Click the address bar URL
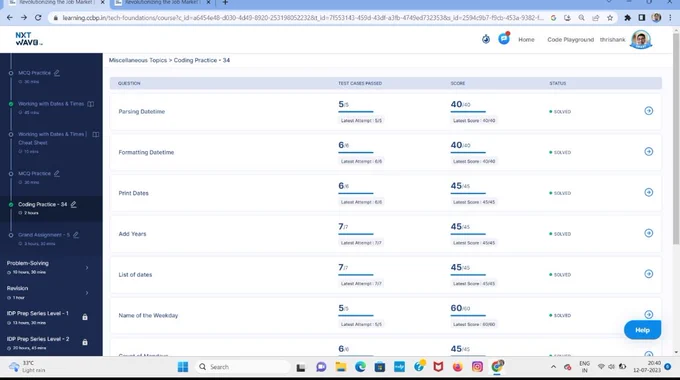680x380 pixels. tap(303, 18)
